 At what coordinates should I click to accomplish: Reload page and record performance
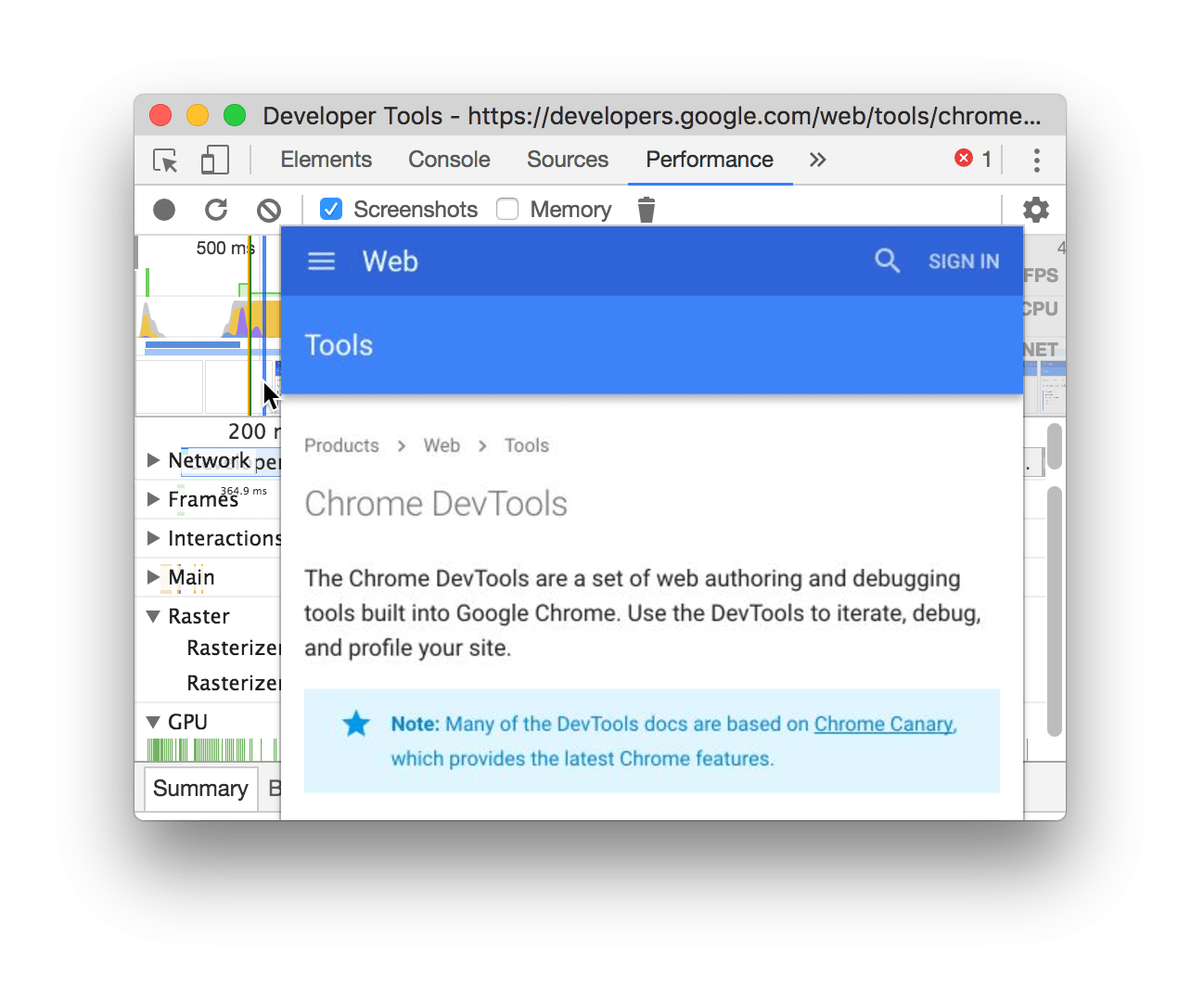[216, 210]
